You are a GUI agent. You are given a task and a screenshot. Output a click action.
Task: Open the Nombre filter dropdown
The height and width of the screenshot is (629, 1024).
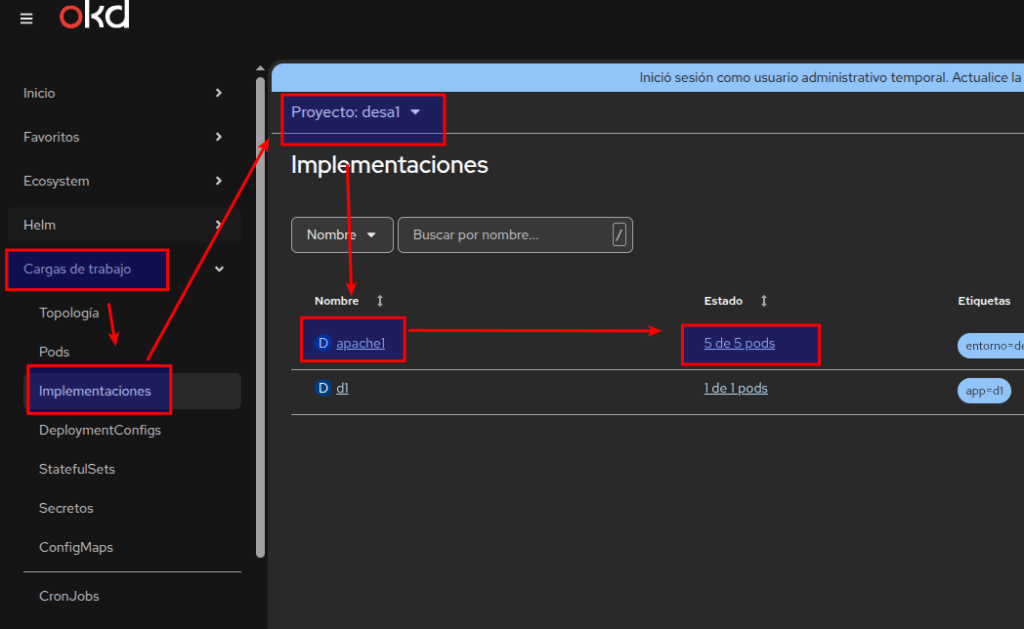point(342,235)
